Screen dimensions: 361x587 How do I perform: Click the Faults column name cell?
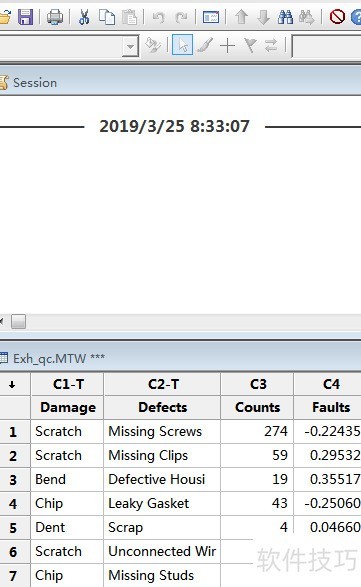(328, 407)
